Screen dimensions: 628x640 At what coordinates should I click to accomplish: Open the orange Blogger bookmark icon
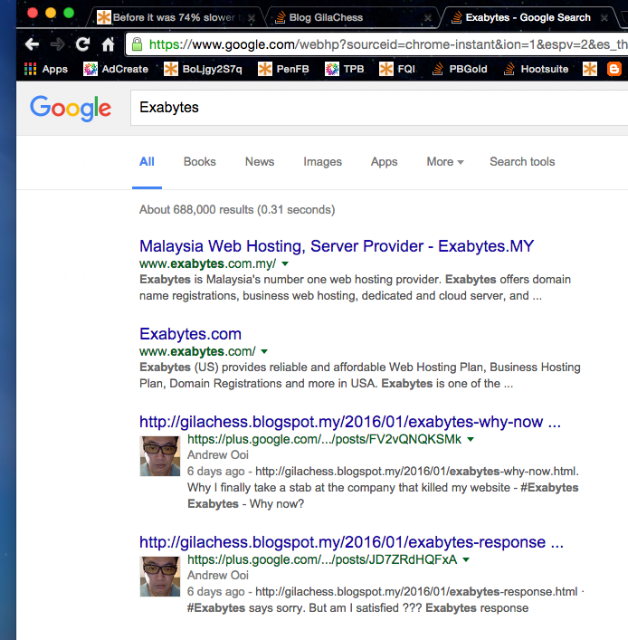(x=614, y=69)
